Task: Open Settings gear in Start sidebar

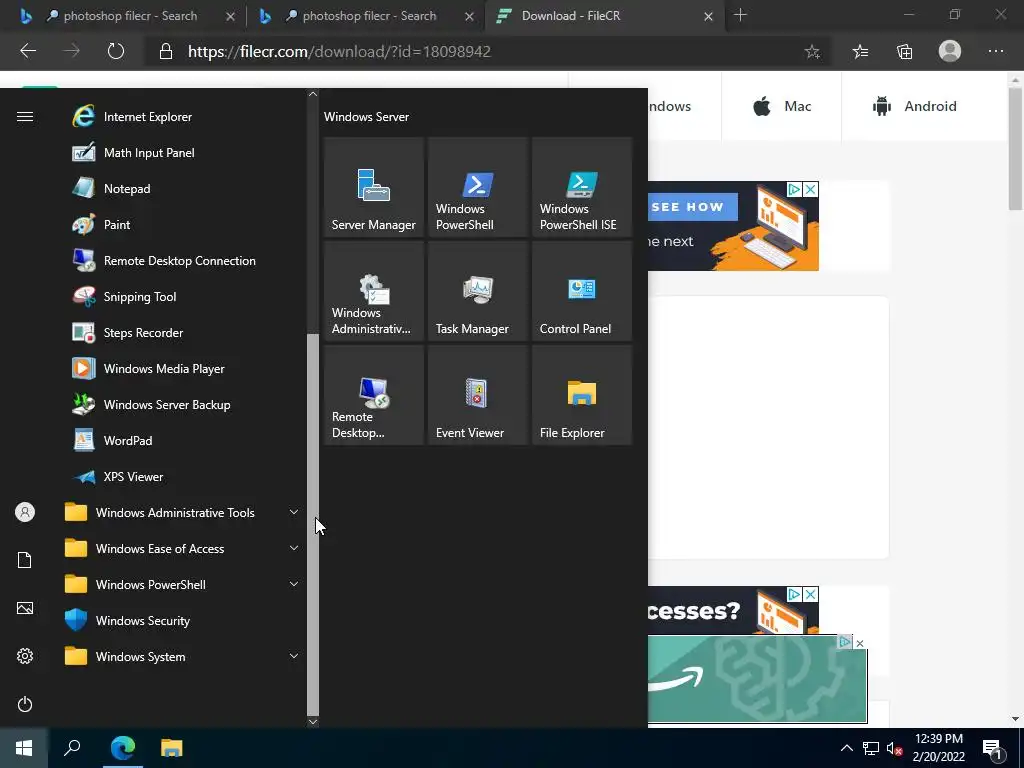Action: [x=25, y=656]
